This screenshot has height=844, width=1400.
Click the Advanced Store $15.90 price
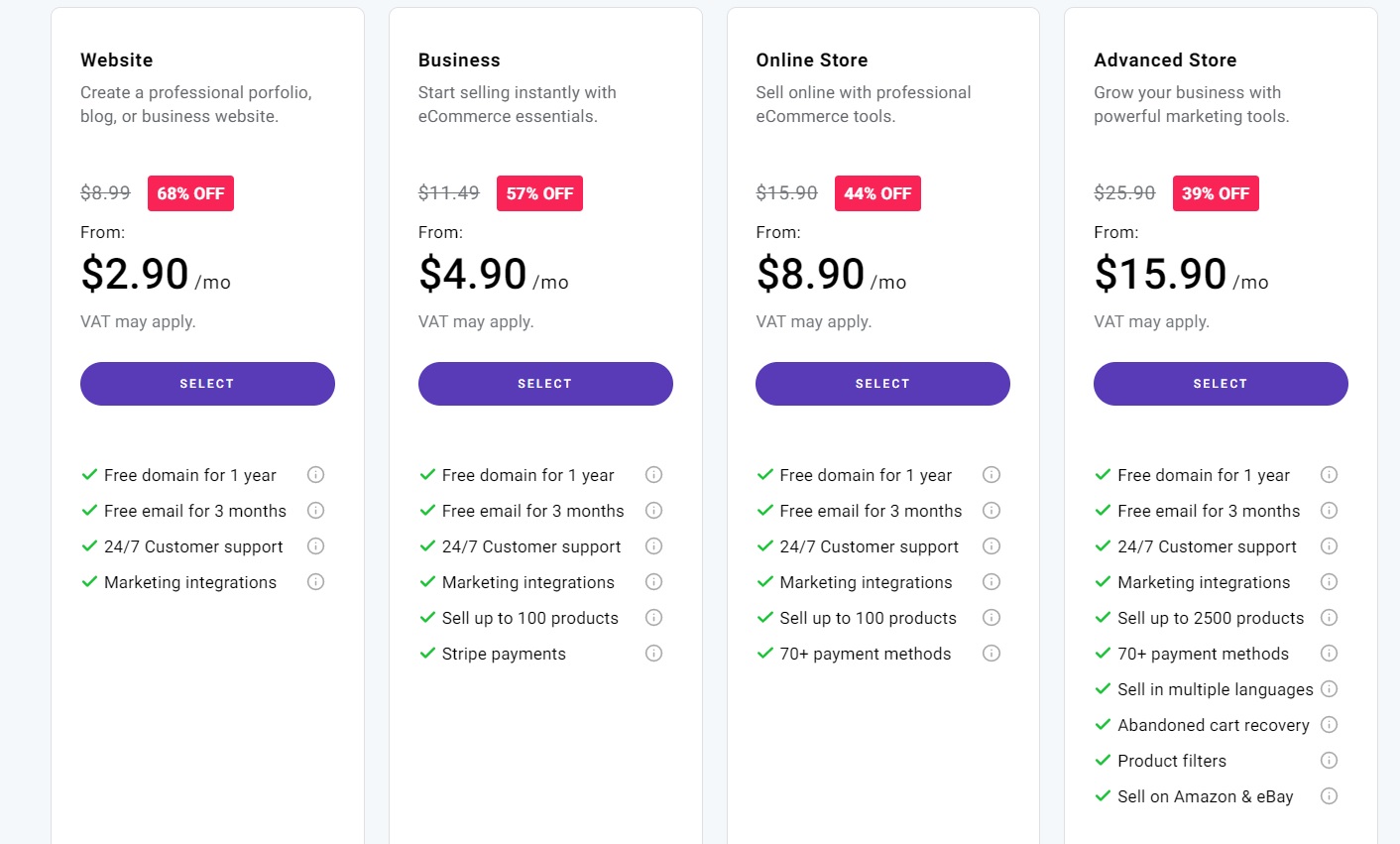[x=1160, y=274]
